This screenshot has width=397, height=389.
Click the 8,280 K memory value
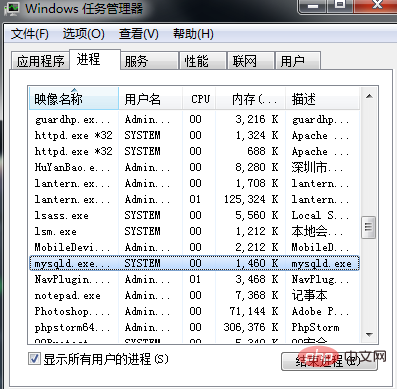[x=257, y=167]
